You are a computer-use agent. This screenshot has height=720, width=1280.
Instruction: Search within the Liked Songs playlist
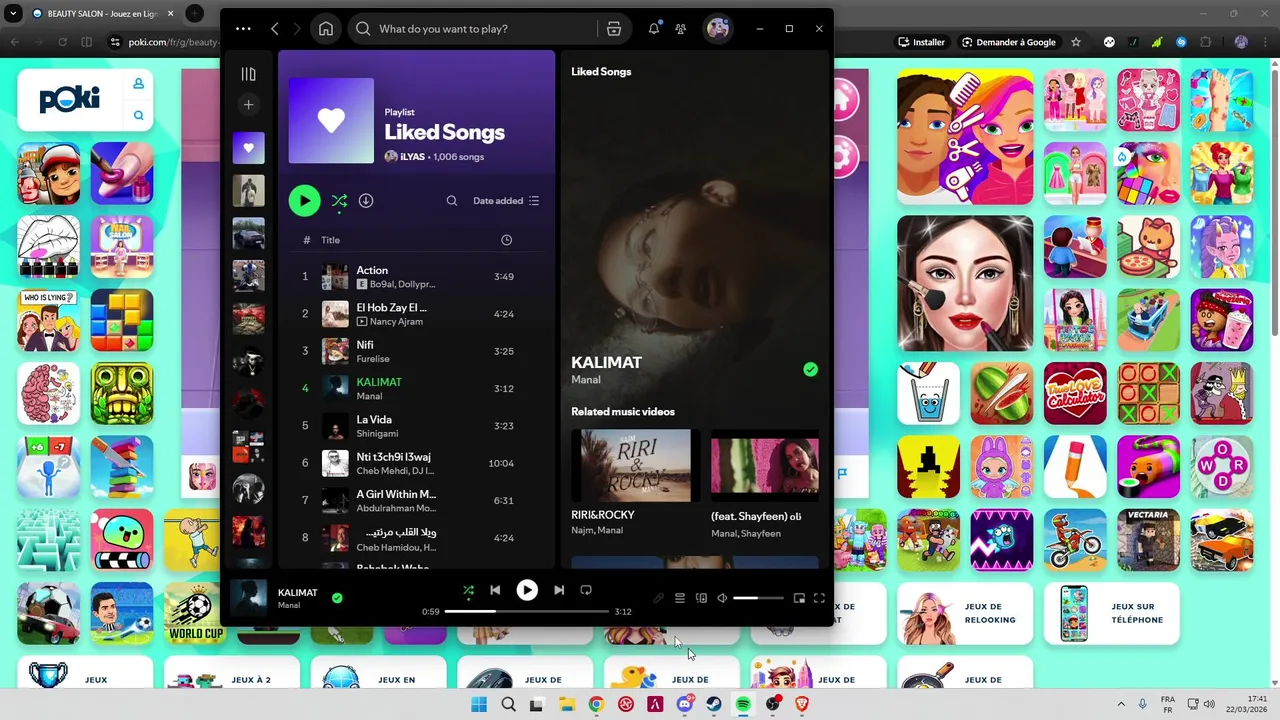point(452,201)
